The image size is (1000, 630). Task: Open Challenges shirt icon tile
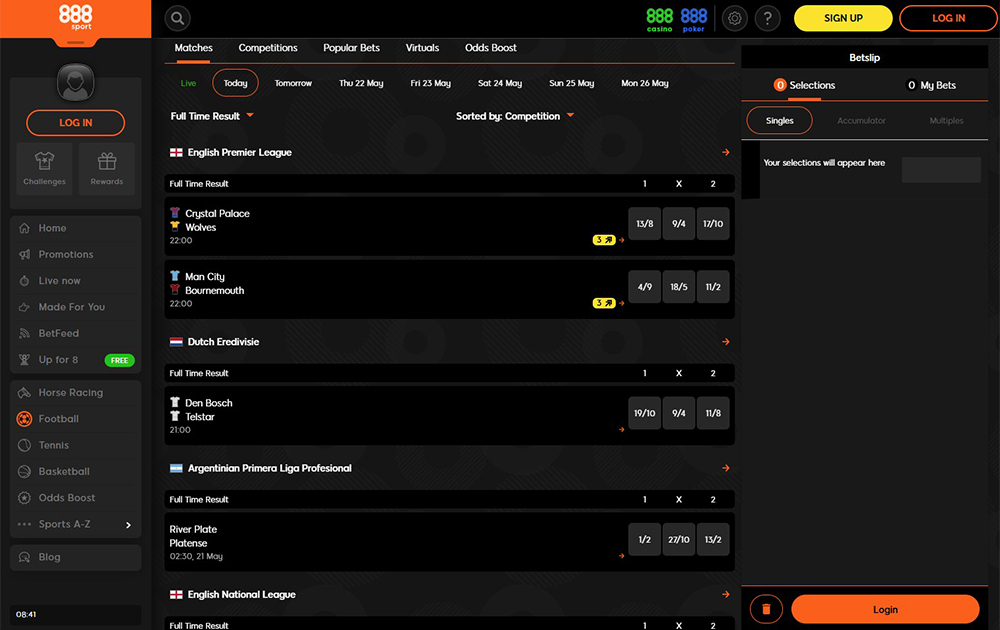click(x=45, y=168)
